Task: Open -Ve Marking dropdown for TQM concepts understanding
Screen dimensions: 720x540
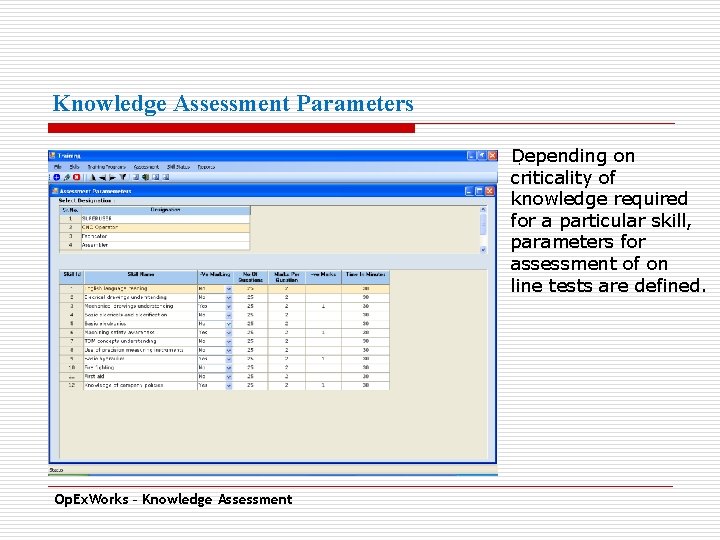Action: coord(229,342)
